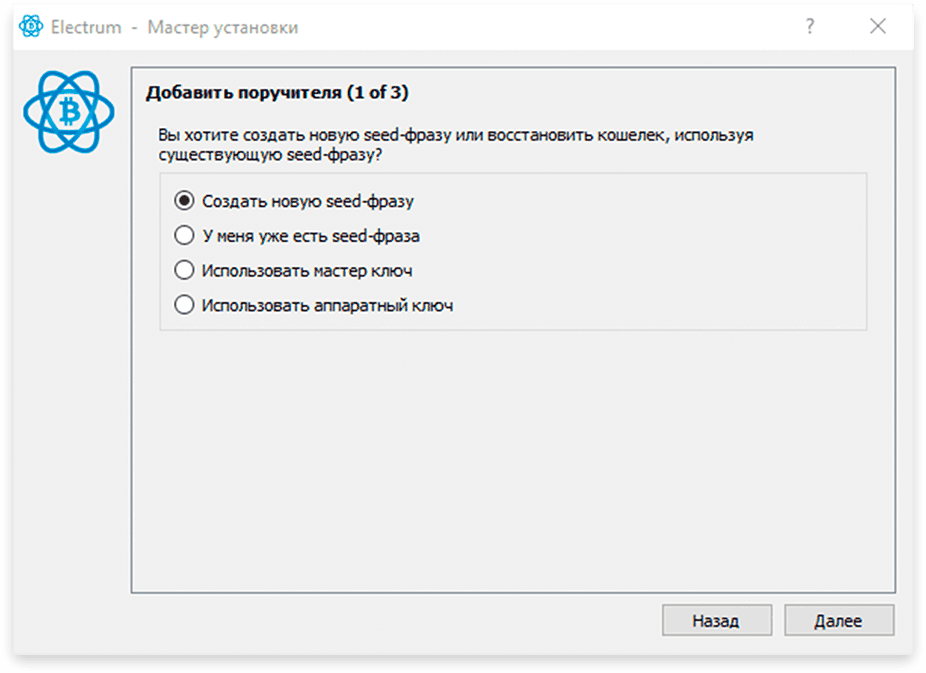
Task: Click the blank panel area beneath the options box
Action: point(513,460)
